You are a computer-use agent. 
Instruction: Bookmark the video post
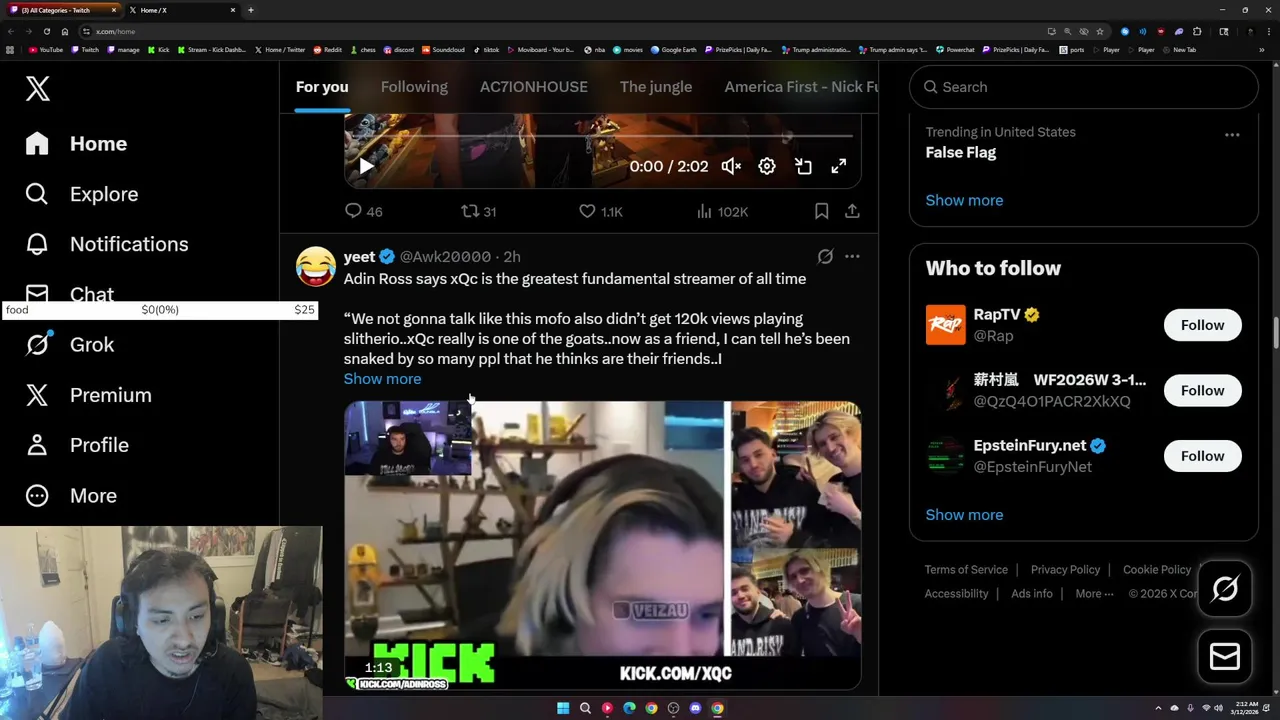[821, 211]
